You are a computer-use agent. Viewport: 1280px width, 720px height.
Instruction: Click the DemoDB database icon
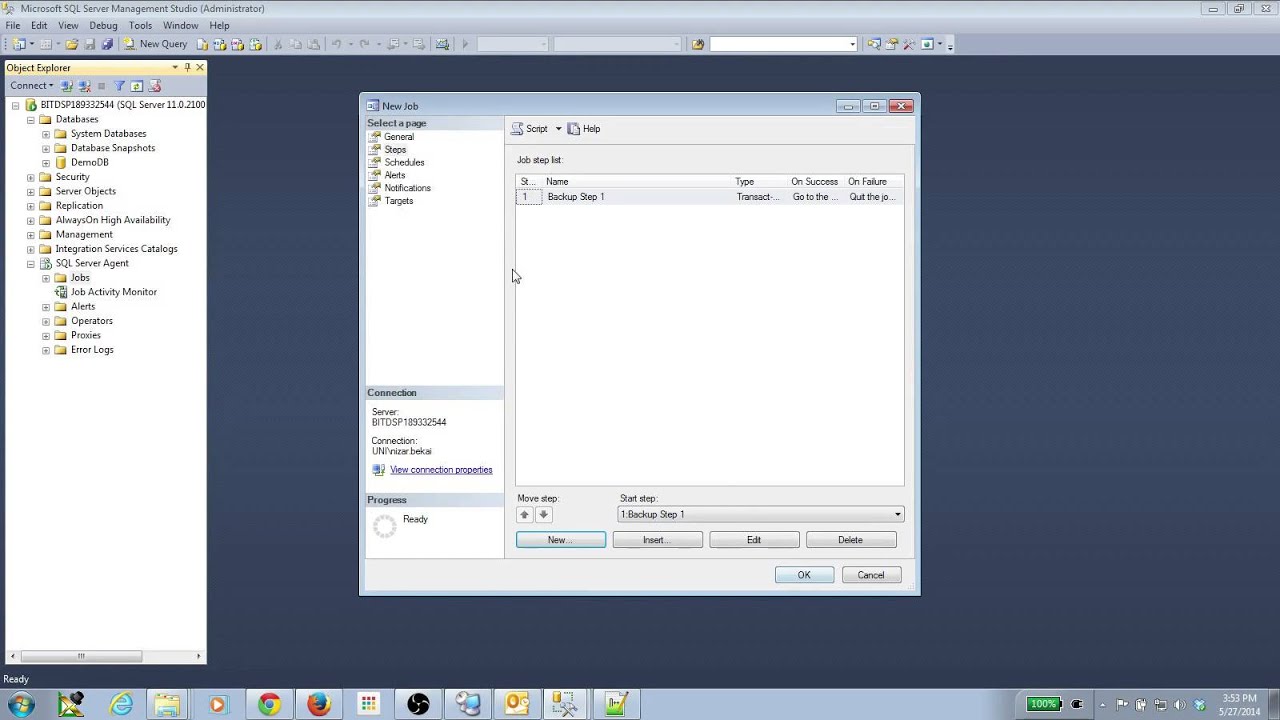[61, 162]
